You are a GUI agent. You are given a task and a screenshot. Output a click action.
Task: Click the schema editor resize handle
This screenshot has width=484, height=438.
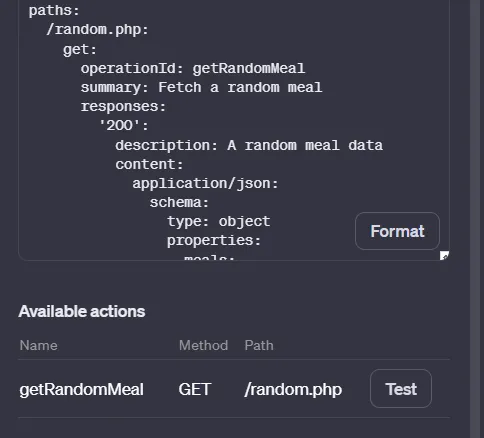444,256
